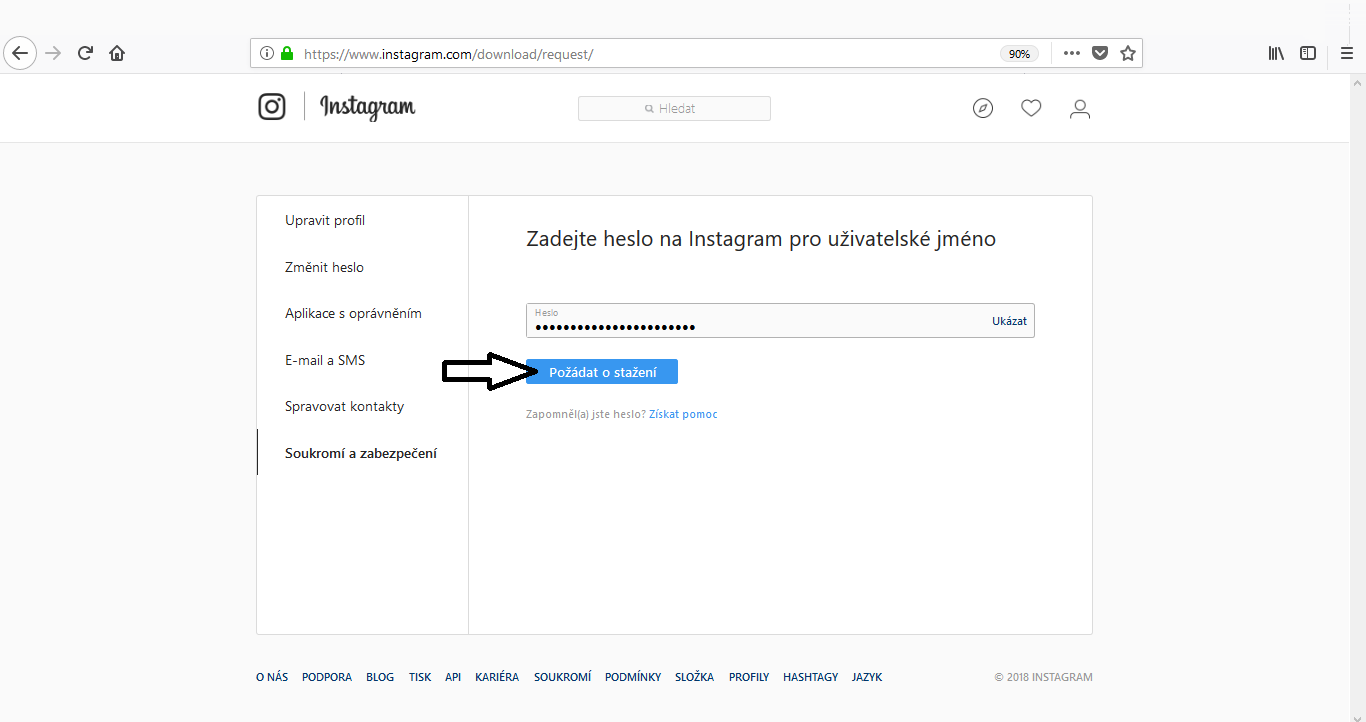Image resolution: width=1366 pixels, height=722 pixels.
Task: Open the page actions three-dot menu
Action: tap(1072, 54)
